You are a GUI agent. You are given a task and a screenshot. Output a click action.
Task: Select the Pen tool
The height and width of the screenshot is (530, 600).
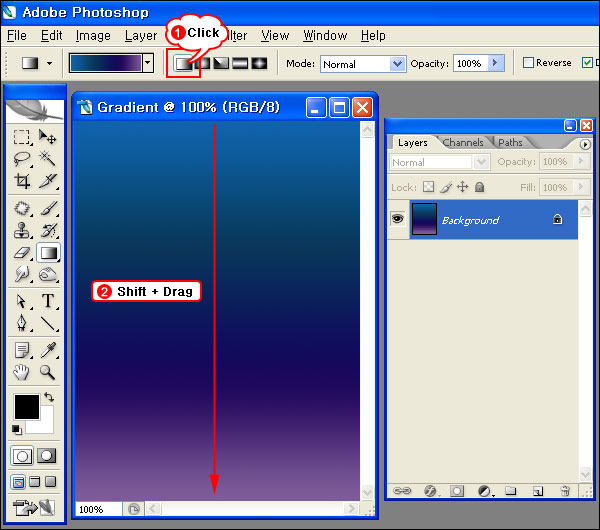(22, 323)
